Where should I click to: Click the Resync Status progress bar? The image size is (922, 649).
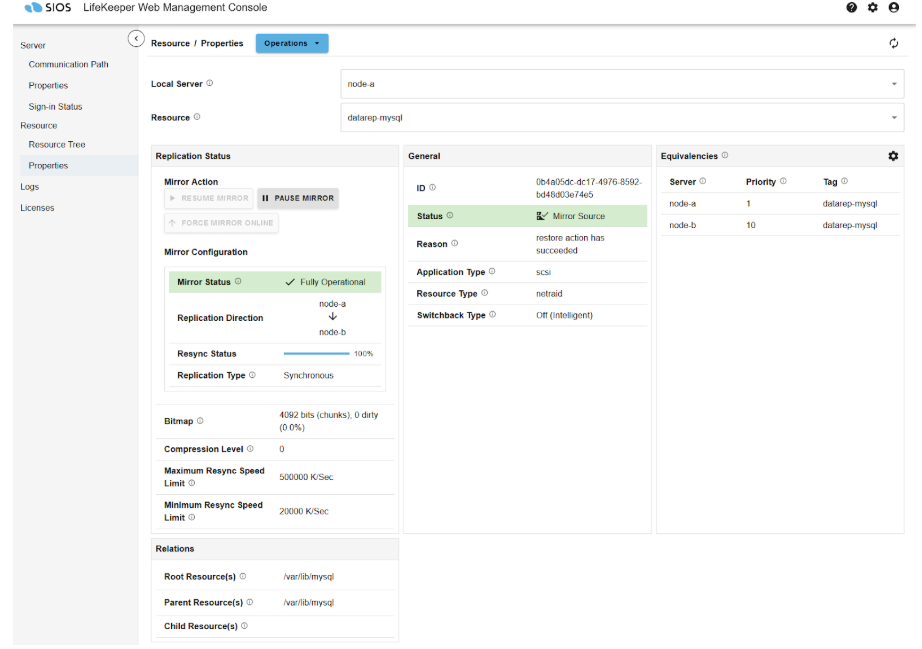click(316, 353)
